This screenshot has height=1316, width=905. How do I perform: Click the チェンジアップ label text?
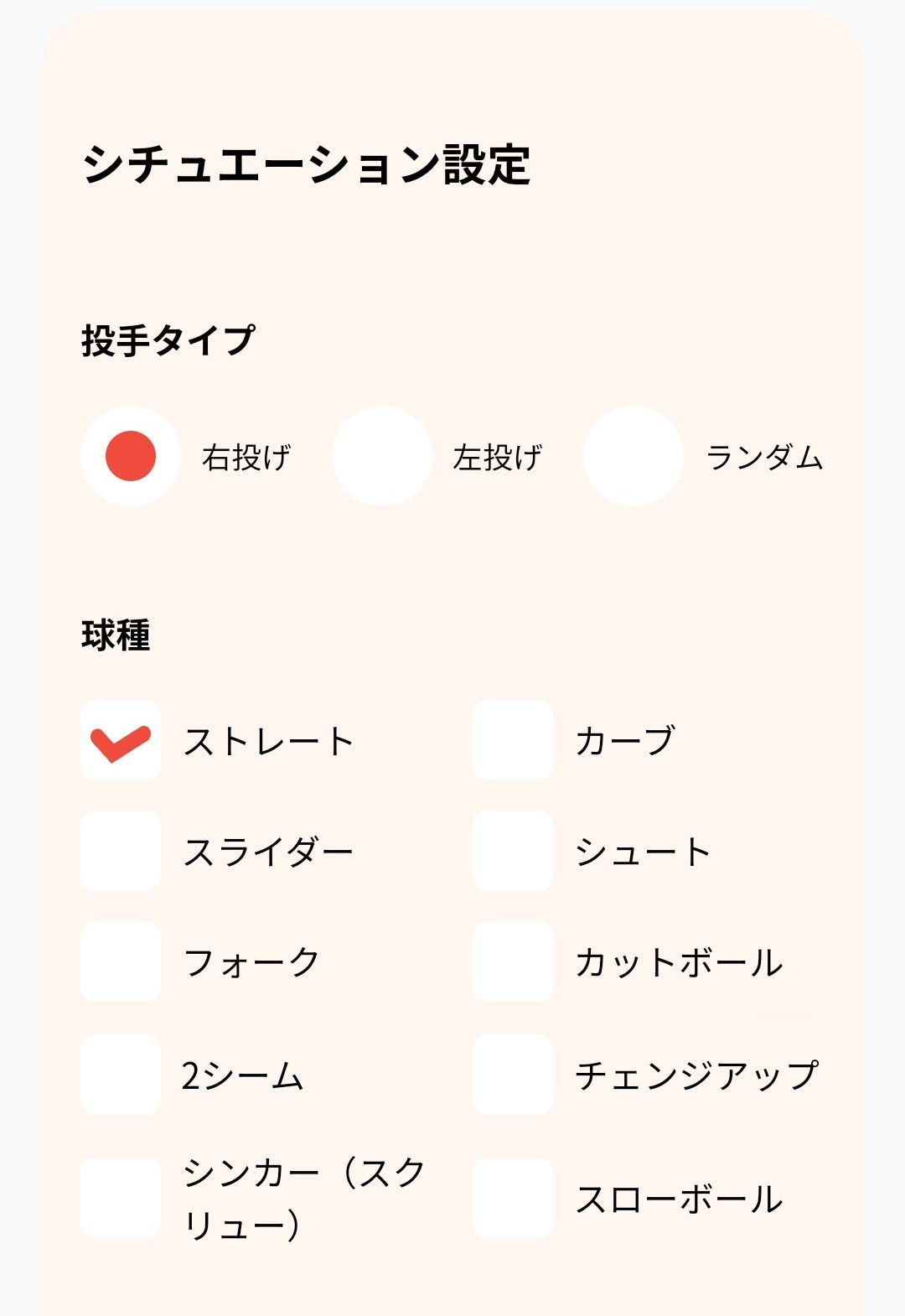click(x=696, y=1075)
